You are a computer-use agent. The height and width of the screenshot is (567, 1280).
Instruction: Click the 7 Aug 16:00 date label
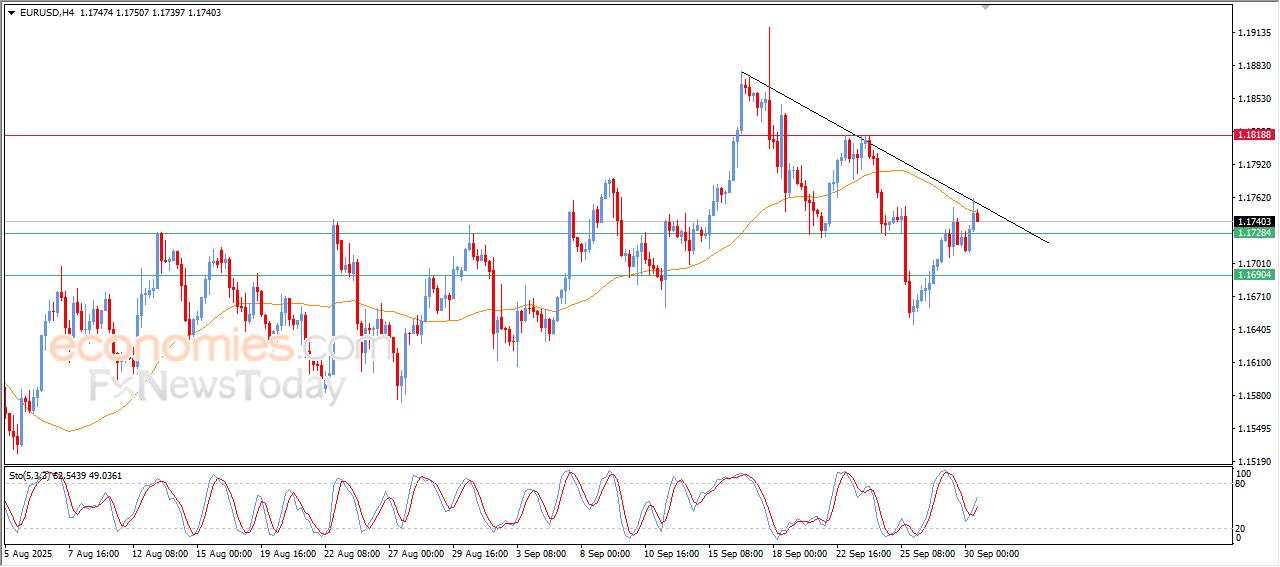pyautogui.click(x=93, y=553)
